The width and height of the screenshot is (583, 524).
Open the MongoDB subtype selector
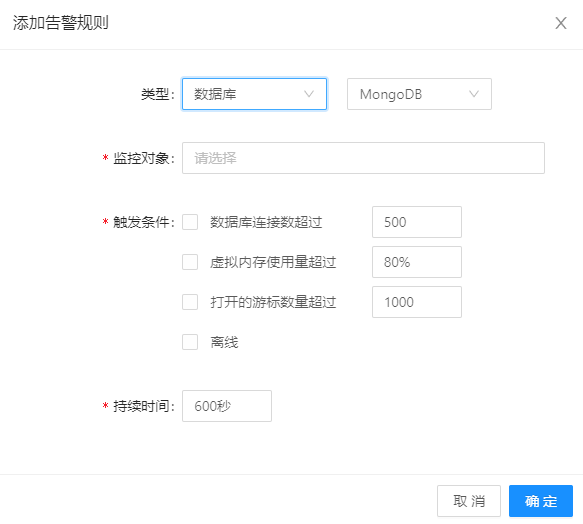click(419, 94)
